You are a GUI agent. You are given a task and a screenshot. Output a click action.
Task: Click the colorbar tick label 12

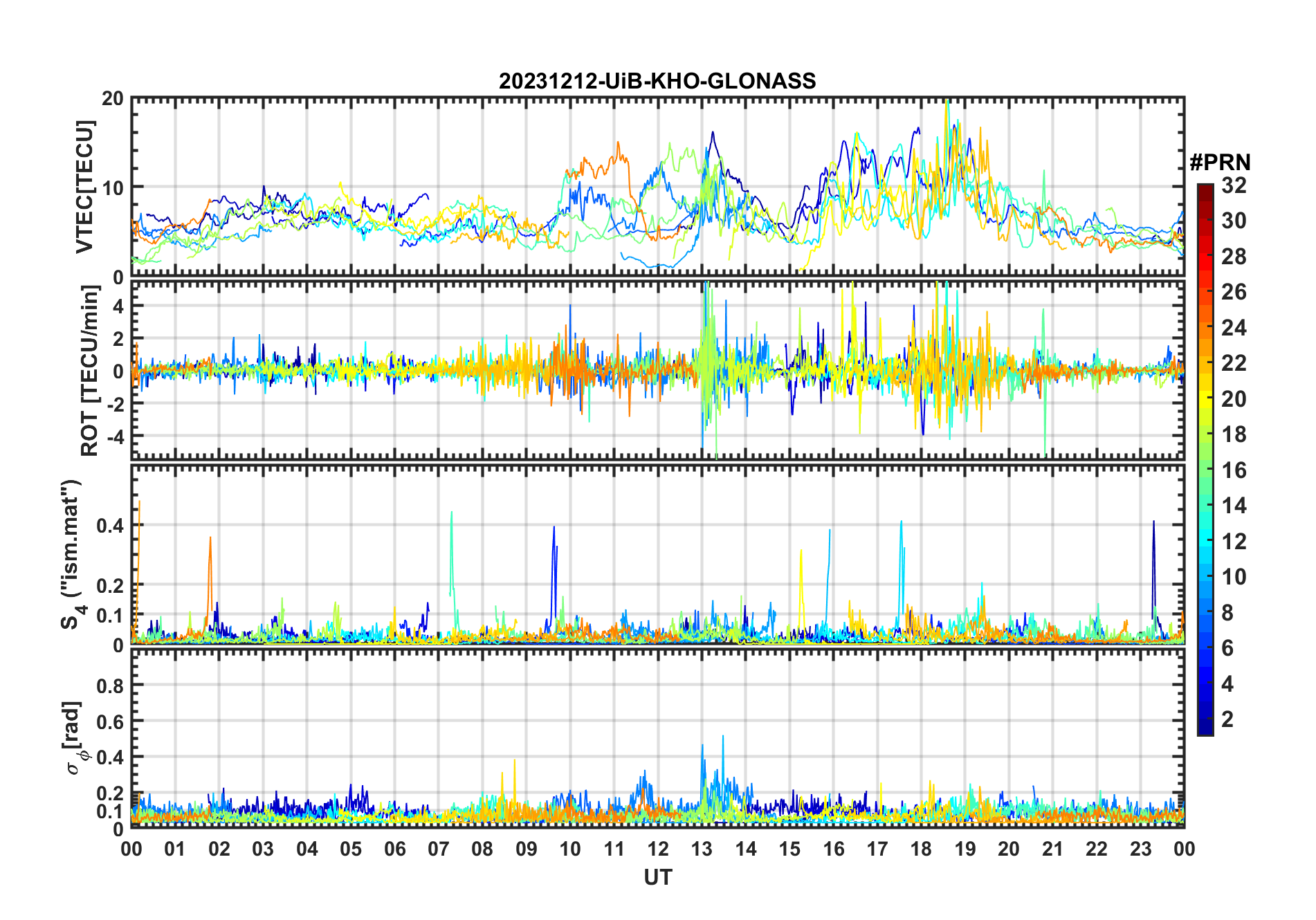point(1234,542)
